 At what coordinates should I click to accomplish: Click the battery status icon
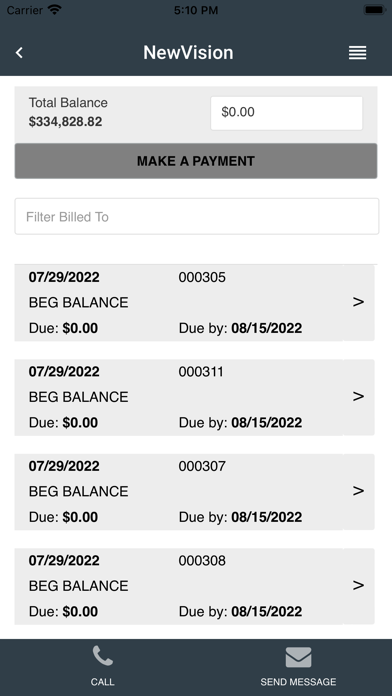tap(374, 10)
